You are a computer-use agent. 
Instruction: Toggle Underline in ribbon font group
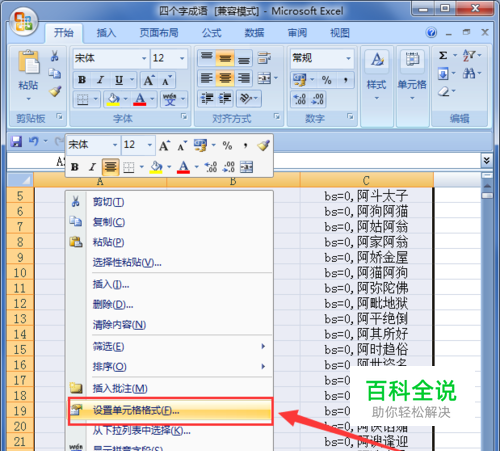pyautogui.click(x=119, y=80)
